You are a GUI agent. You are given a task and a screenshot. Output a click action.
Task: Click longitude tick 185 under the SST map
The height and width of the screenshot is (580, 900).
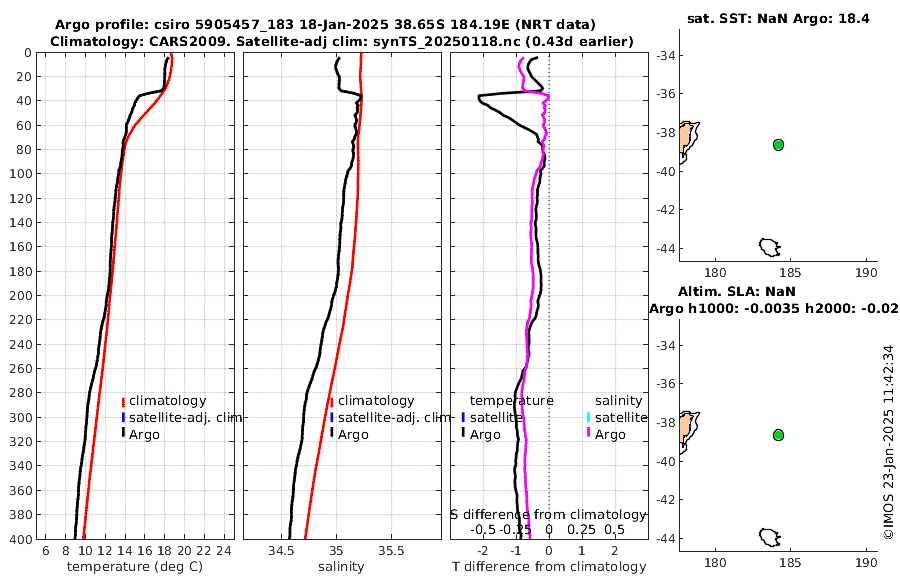(x=791, y=273)
